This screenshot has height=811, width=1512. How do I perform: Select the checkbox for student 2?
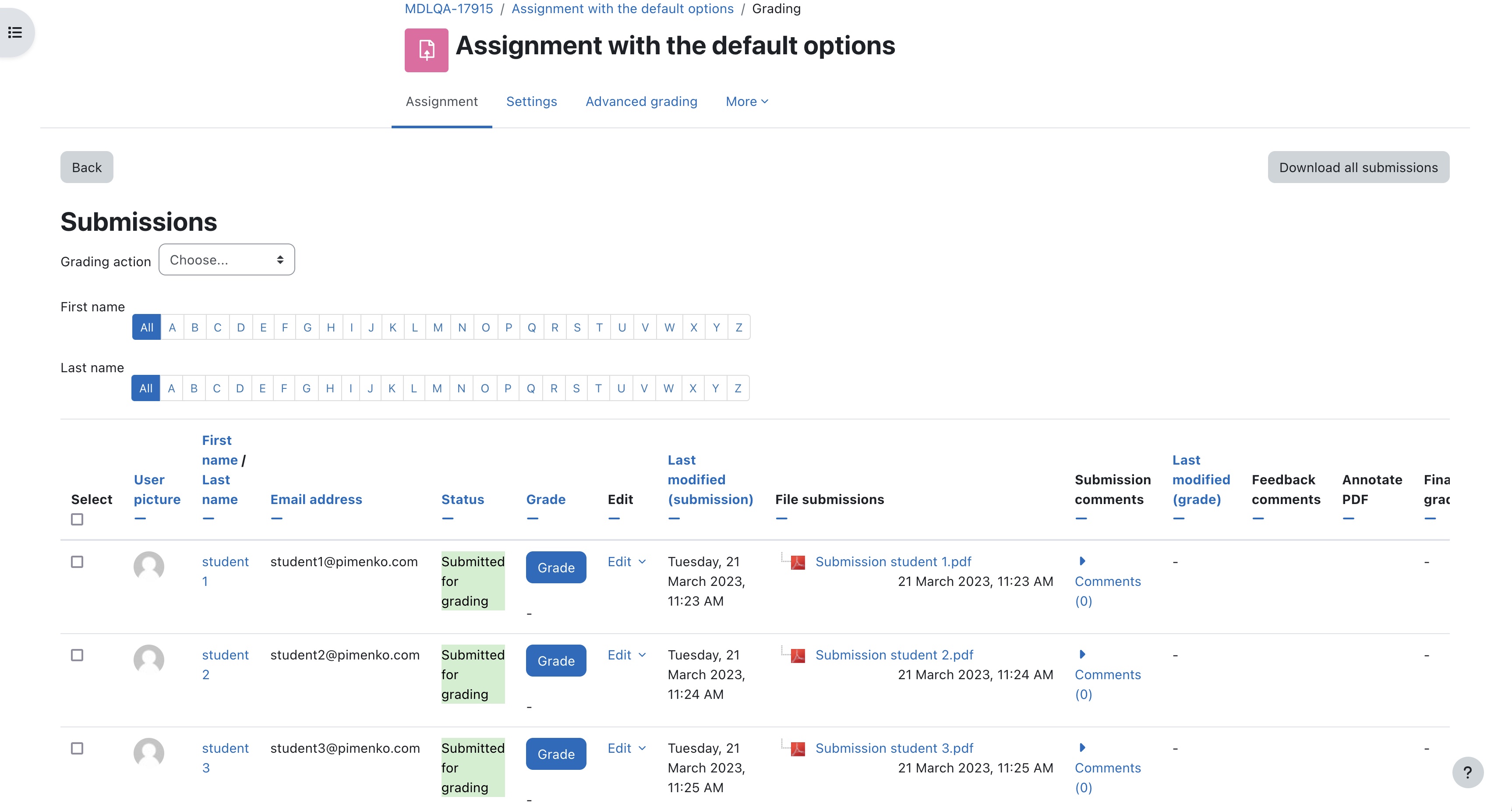click(77, 655)
